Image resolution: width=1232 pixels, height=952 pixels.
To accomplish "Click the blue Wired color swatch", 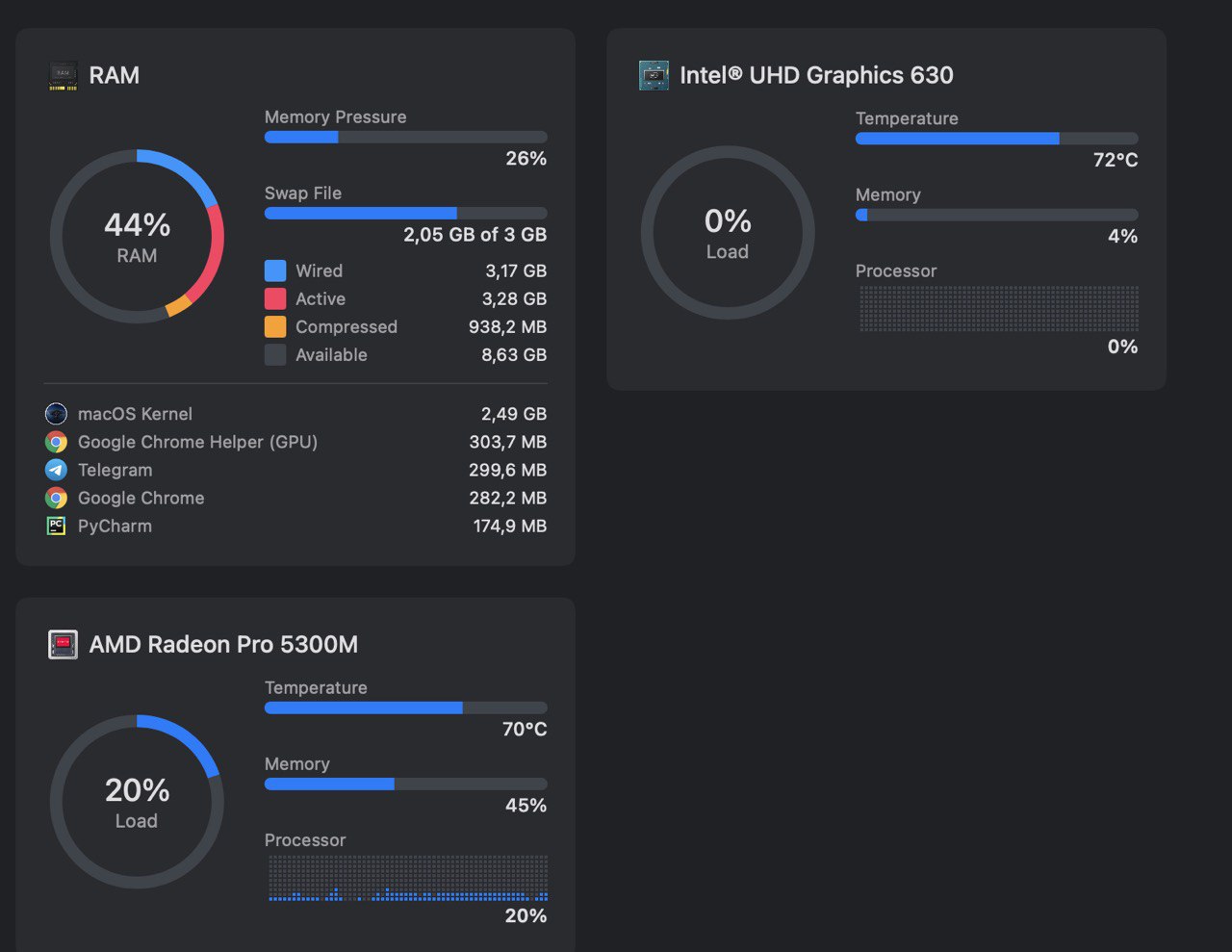I will 275,270.
